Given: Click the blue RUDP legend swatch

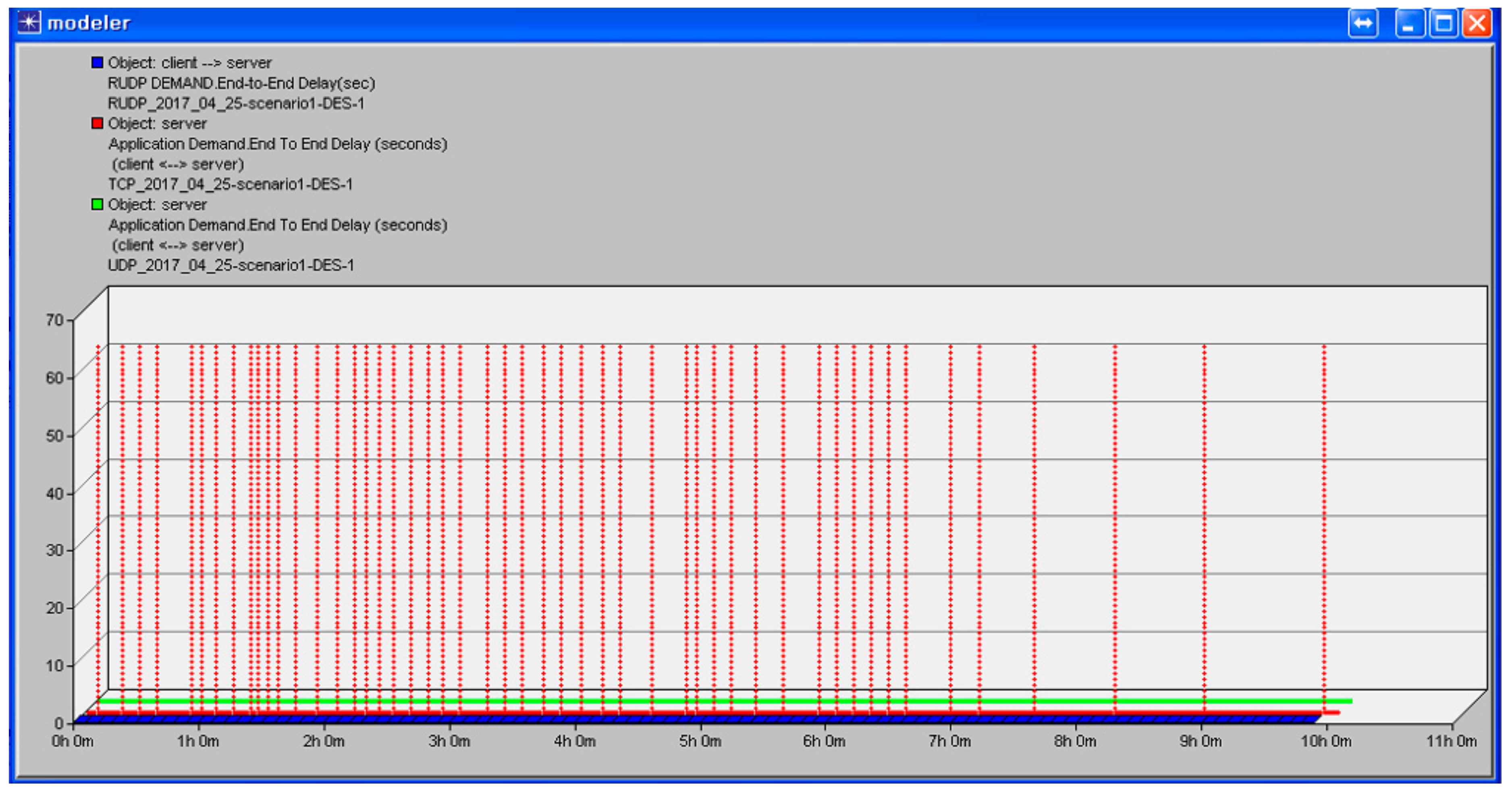Looking at the screenshot, I should (98, 62).
